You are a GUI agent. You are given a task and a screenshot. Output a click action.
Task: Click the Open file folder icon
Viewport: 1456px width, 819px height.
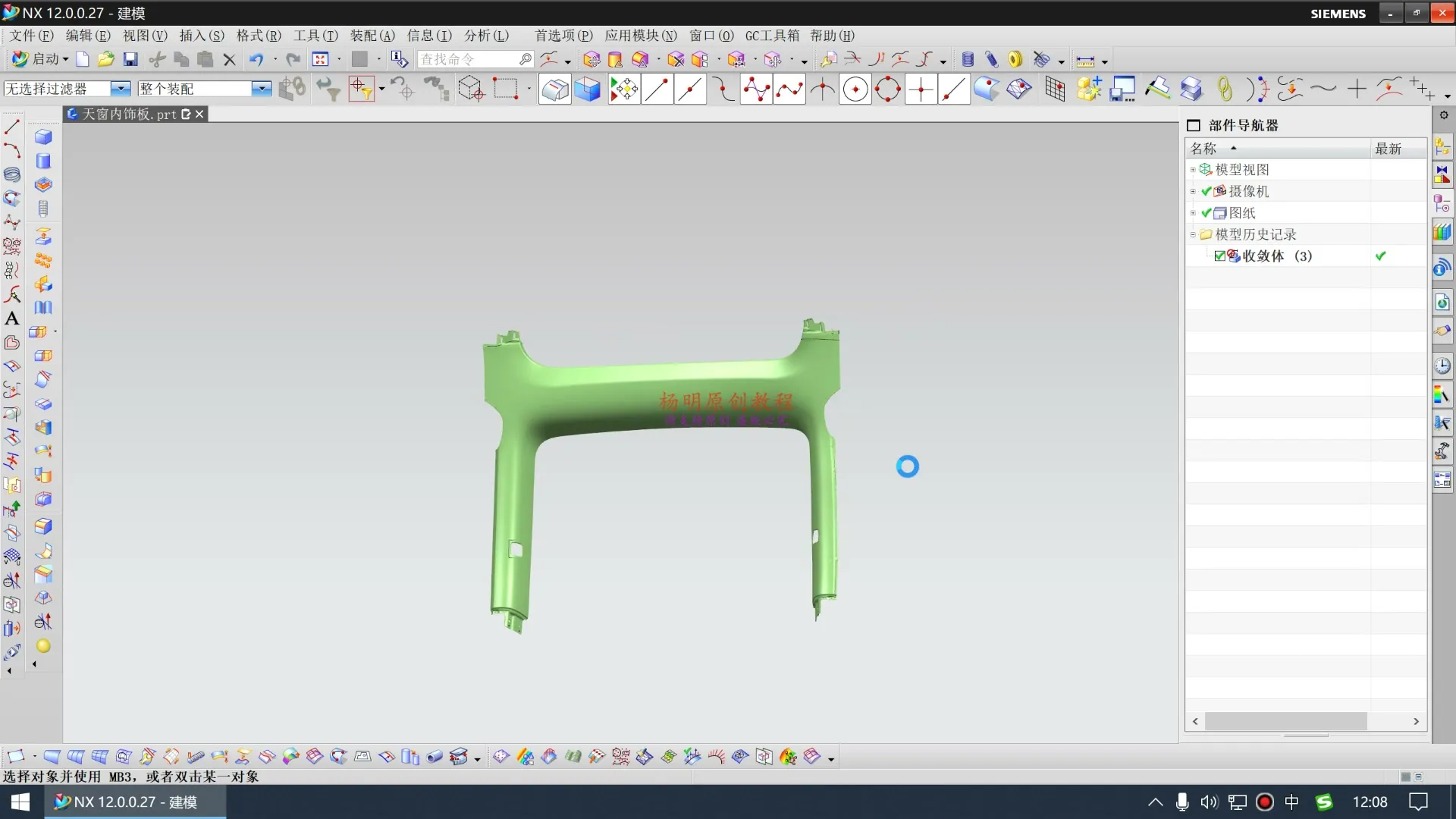106,59
